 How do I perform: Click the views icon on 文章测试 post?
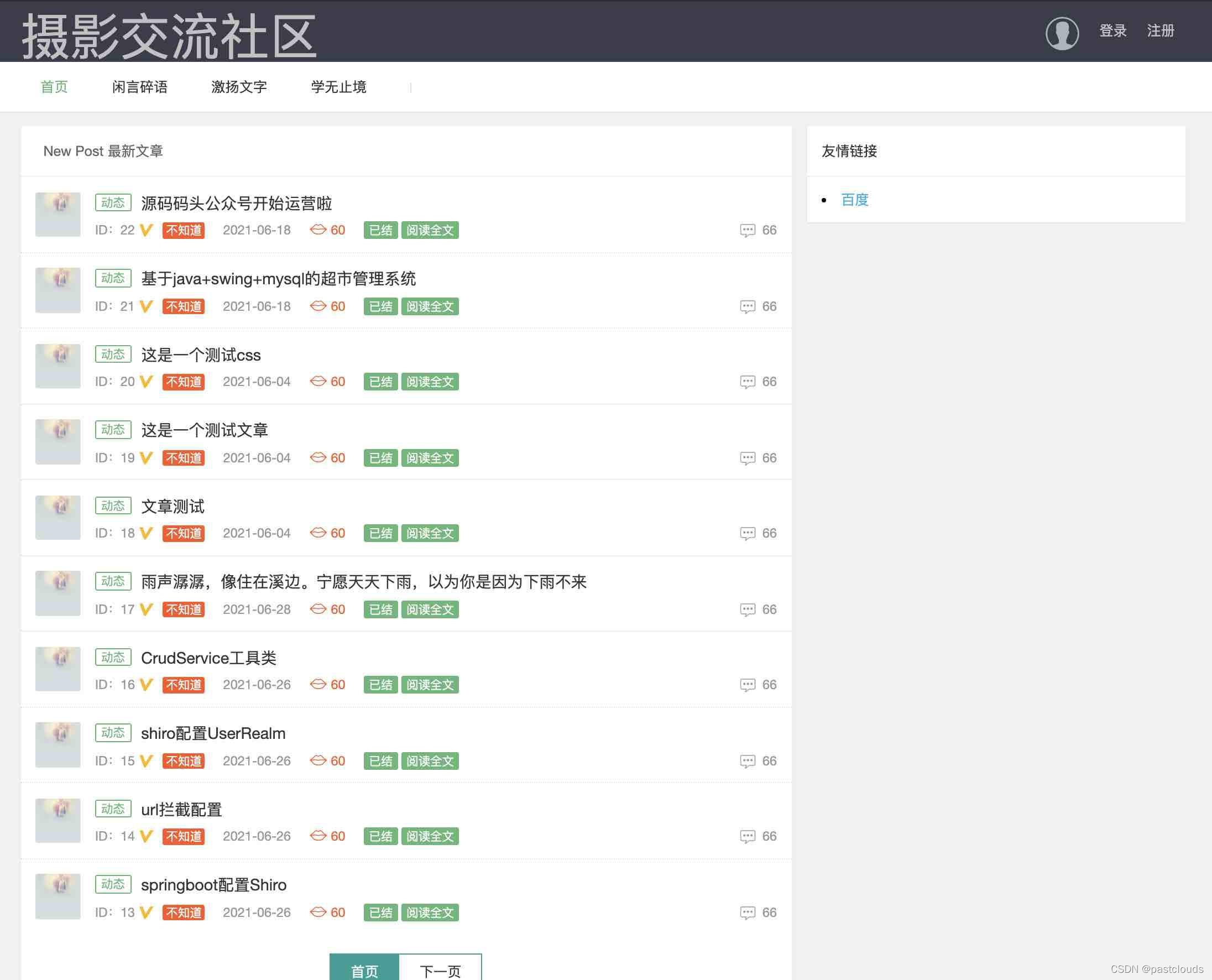pos(318,533)
